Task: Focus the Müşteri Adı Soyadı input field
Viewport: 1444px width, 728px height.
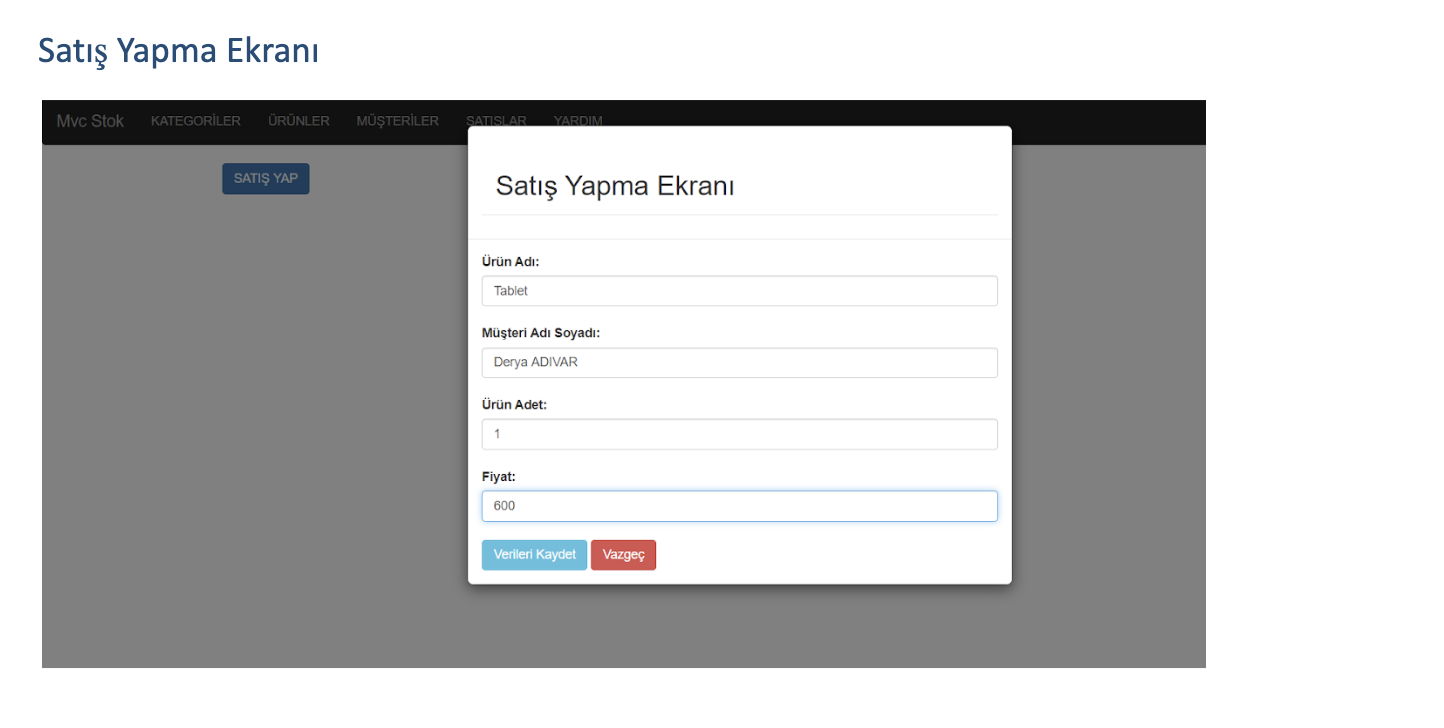Action: tap(739, 362)
